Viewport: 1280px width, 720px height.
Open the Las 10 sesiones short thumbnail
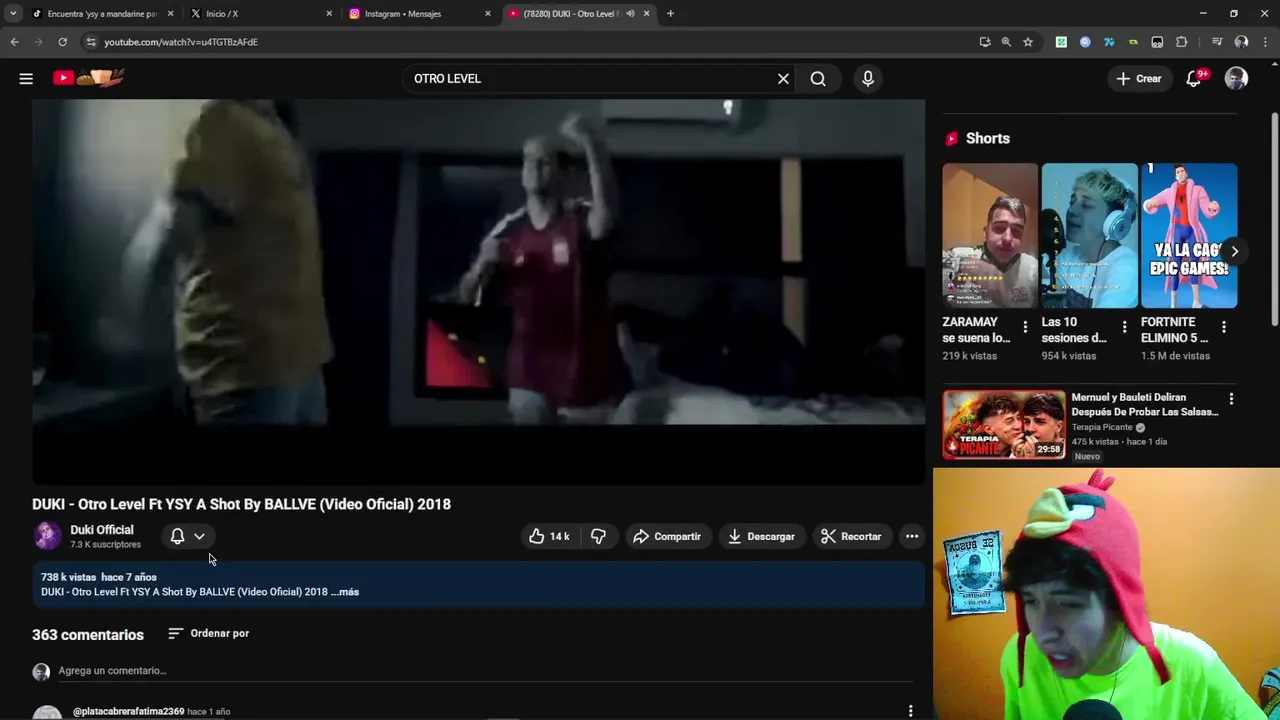coord(1089,235)
